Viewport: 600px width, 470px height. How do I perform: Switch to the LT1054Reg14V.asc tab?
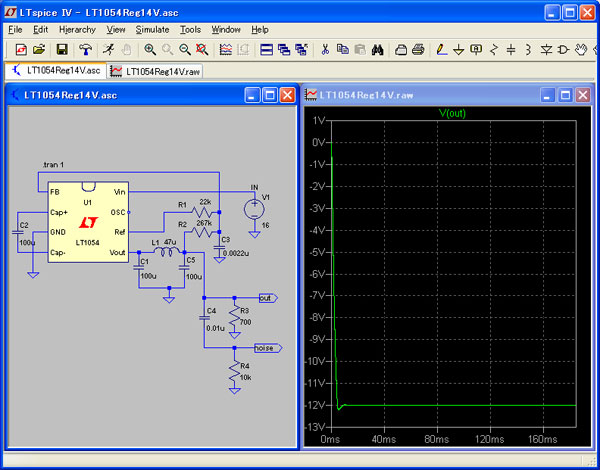pyautogui.click(x=56, y=71)
